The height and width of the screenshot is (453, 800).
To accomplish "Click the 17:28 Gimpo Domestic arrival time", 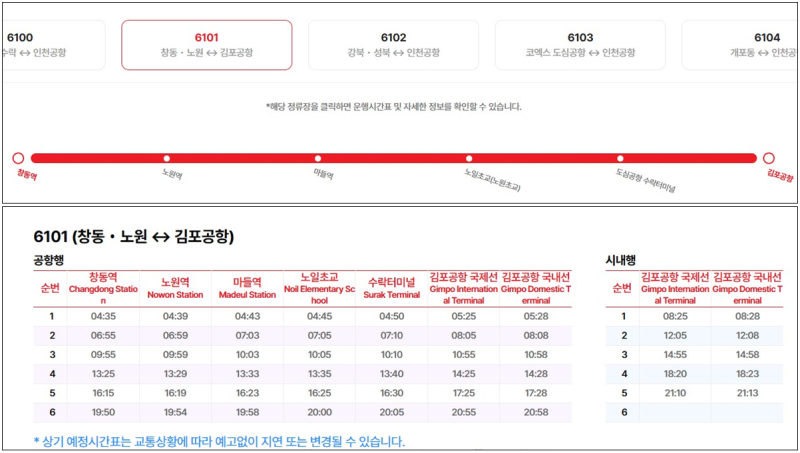I will 536,393.
